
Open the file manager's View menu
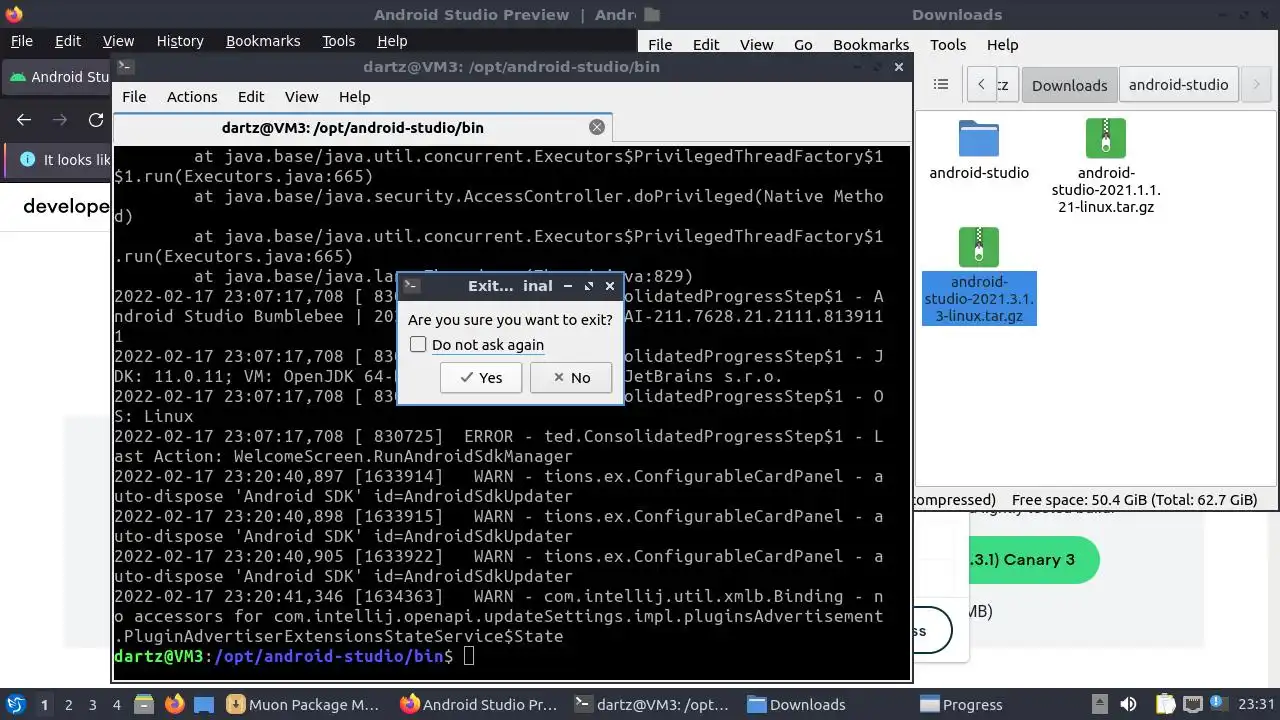756,44
